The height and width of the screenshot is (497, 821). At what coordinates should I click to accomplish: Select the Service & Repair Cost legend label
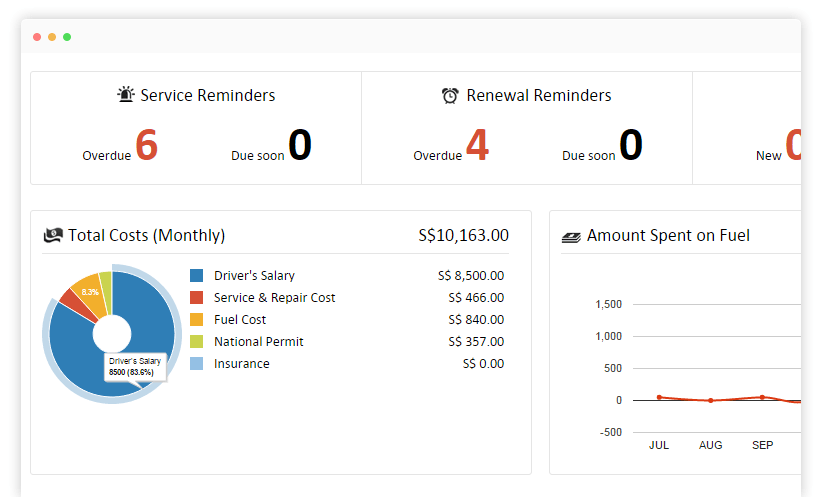(x=274, y=297)
